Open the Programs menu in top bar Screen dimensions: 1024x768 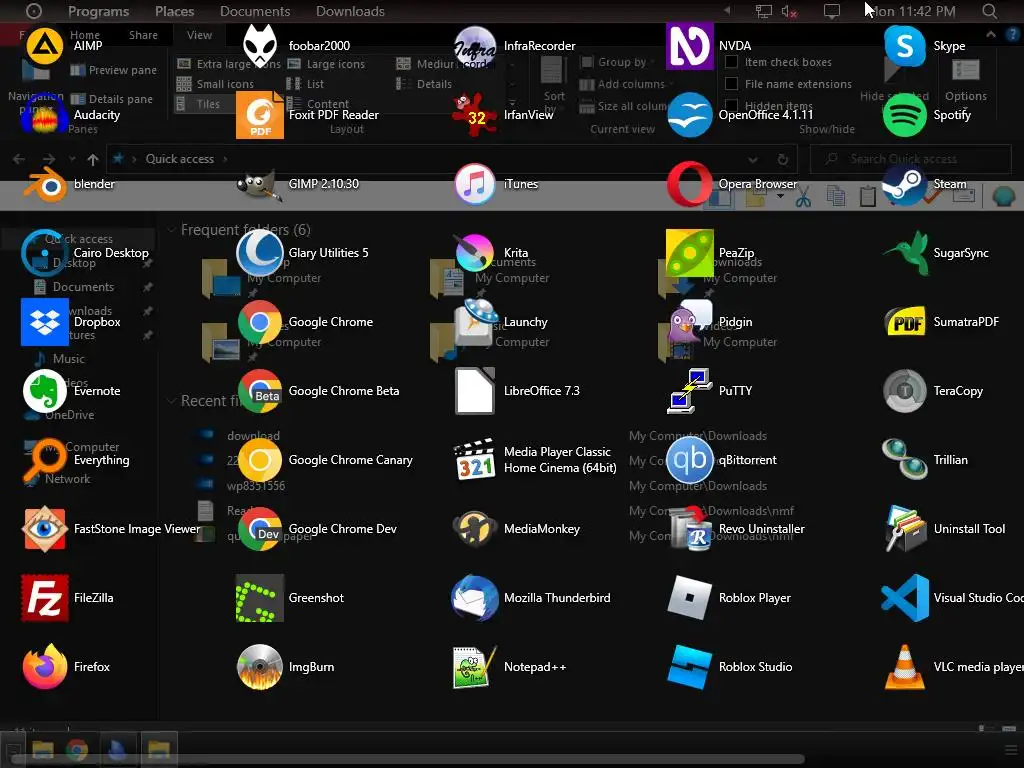click(99, 11)
